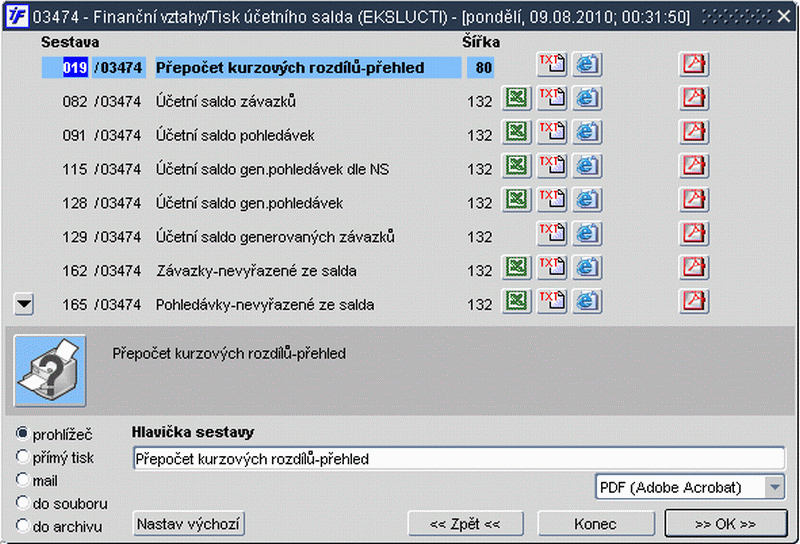The height and width of the screenshot is (544, 800).
Task: Export Účetní saldo závazků to PDF
Action: [x=694, y=98]
